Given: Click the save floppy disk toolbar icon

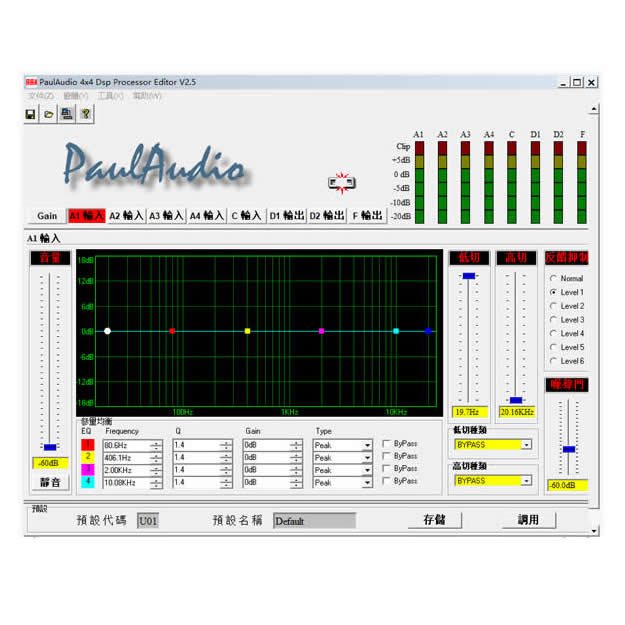Looking at the screenshot, I should [x=30, y=114].
